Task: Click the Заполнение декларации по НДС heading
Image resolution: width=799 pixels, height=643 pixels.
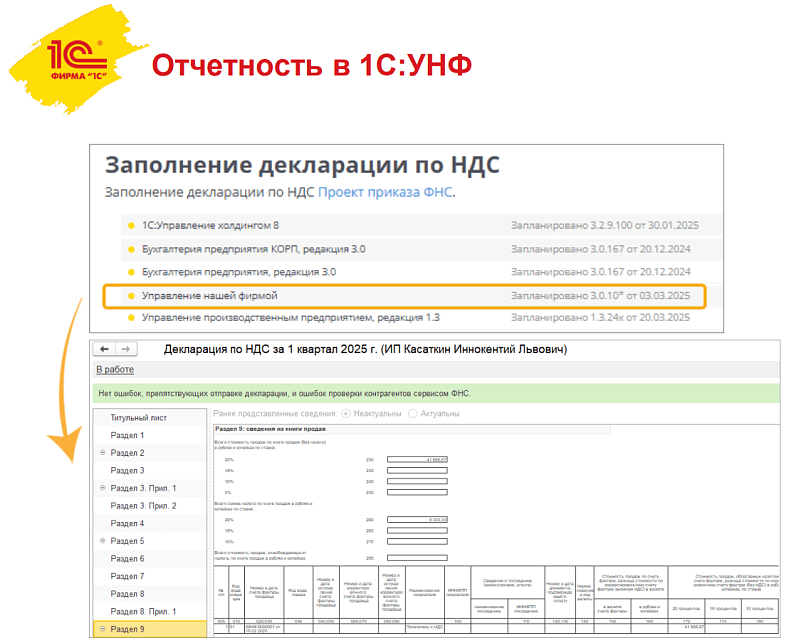Action: tap(302, 165)
